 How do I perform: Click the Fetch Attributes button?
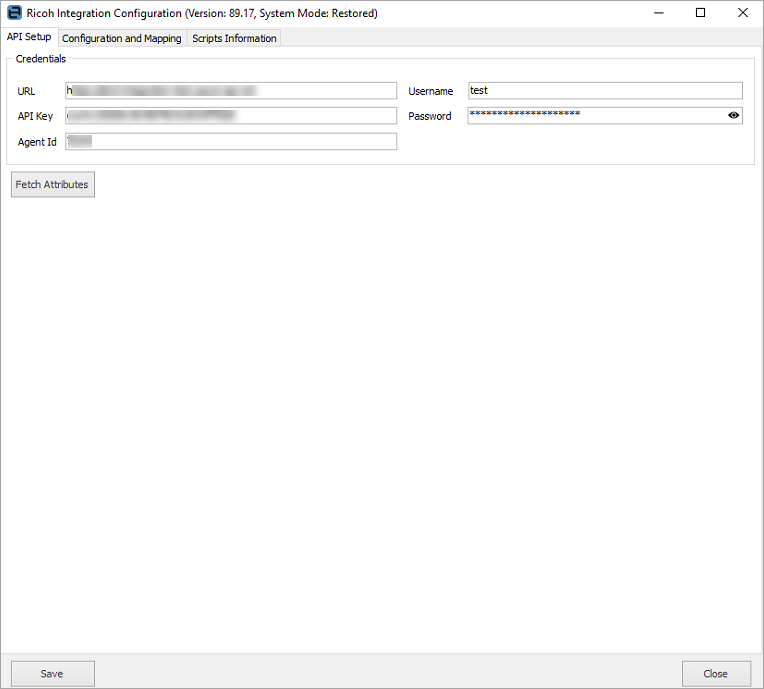[x=53, y=184]
